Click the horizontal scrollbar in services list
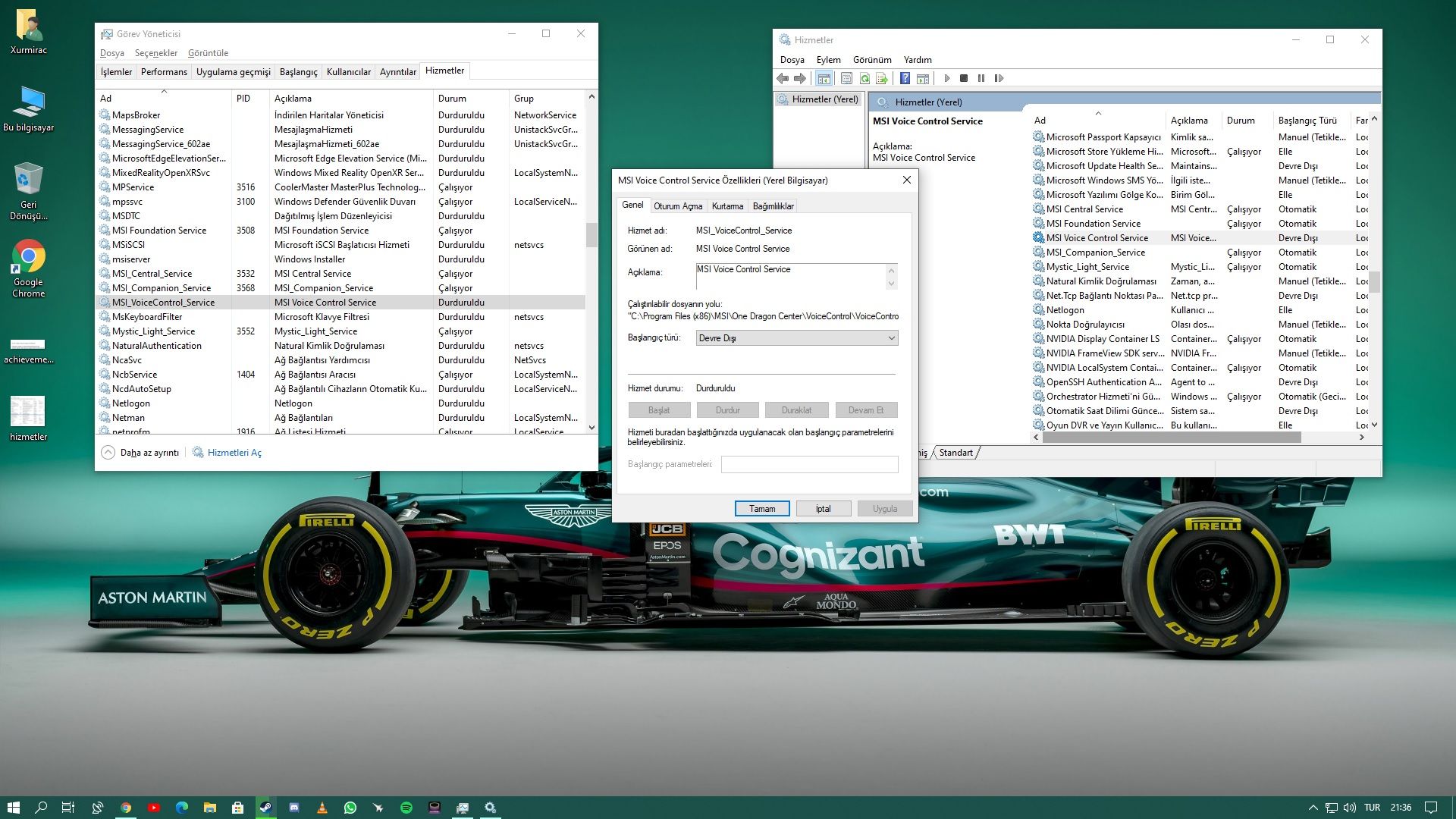Screen dimensions: 1456x819 tap(1172, 438)
